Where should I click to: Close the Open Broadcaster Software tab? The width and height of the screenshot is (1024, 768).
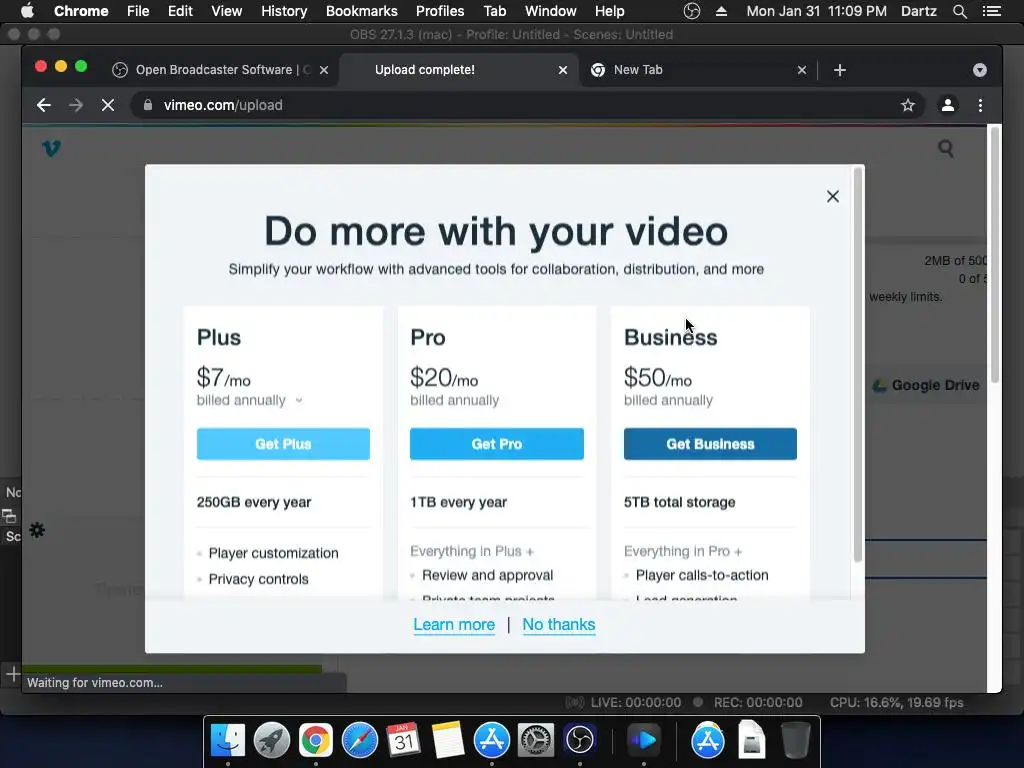pyautogui.click(x=324, y=70)
